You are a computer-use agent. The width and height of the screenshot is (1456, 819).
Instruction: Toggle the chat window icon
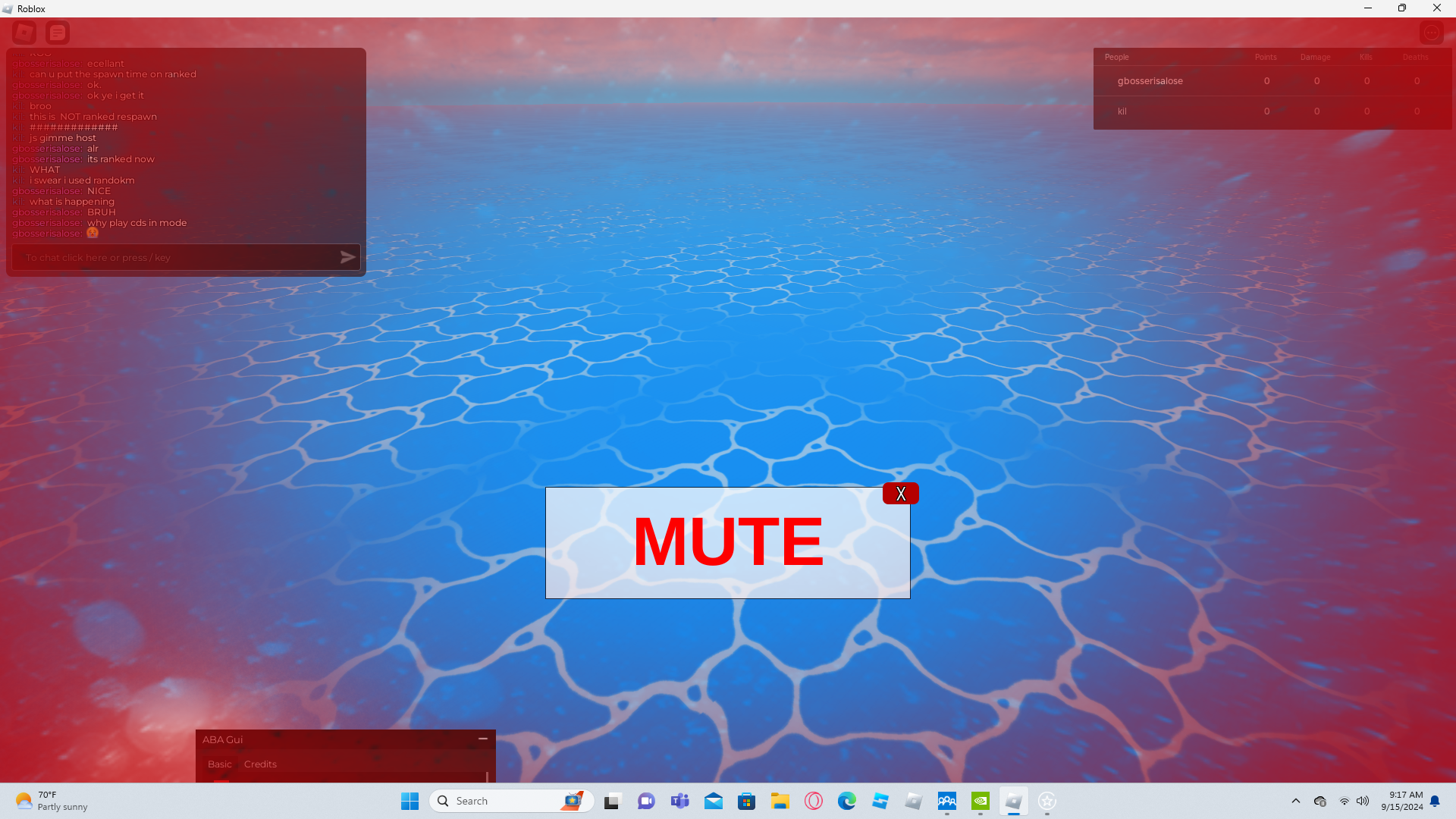coord(58,33)
